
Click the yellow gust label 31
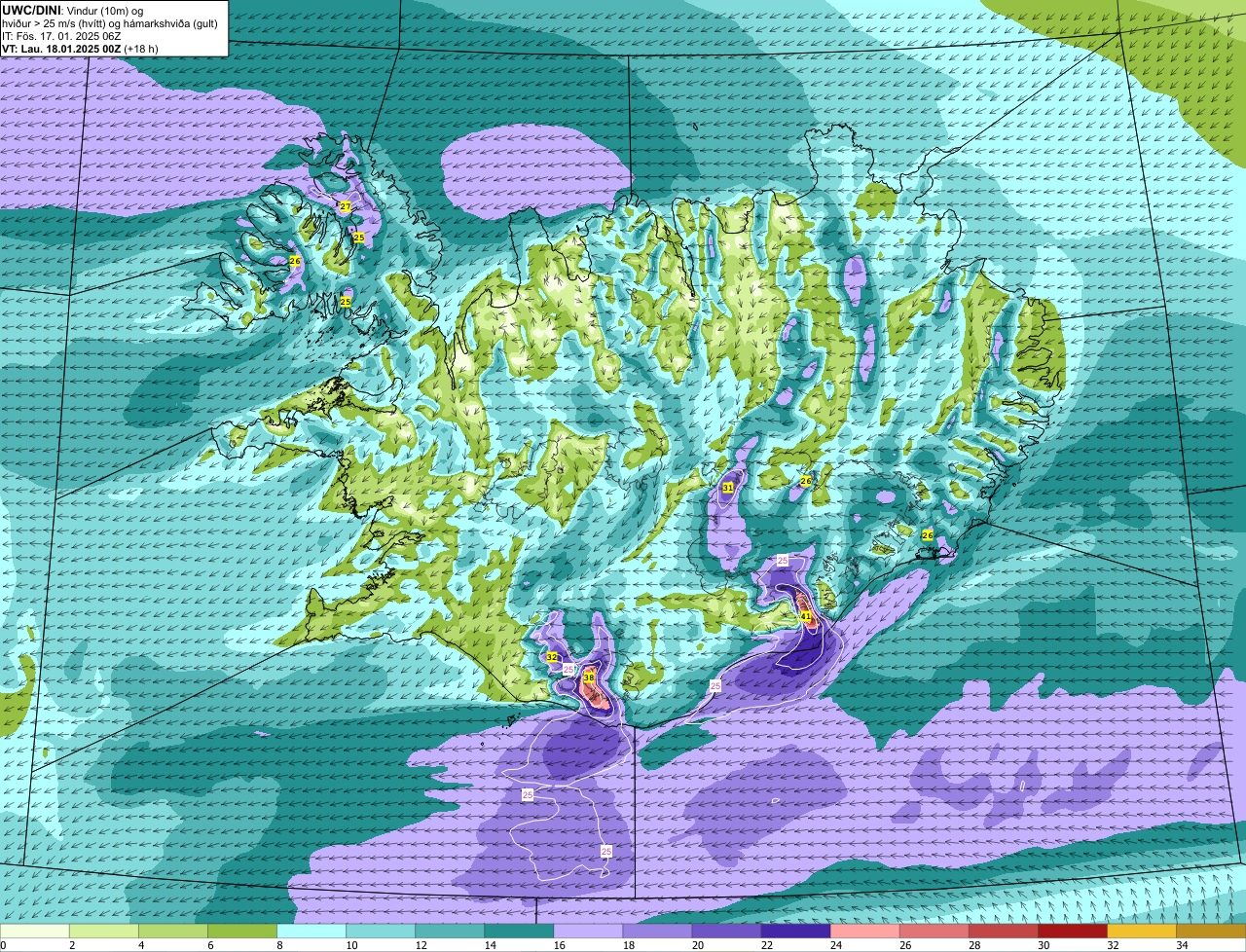[728, 487]
